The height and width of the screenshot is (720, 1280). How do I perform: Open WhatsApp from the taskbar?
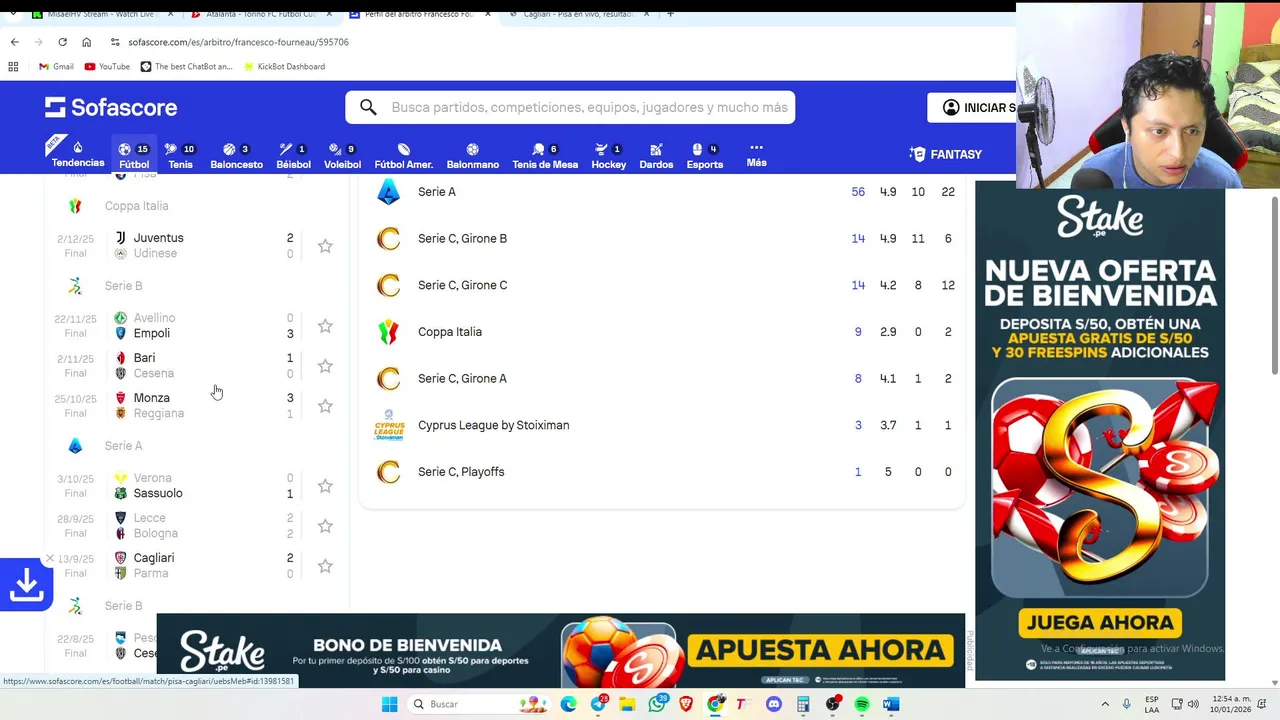(x=656, y=704)
